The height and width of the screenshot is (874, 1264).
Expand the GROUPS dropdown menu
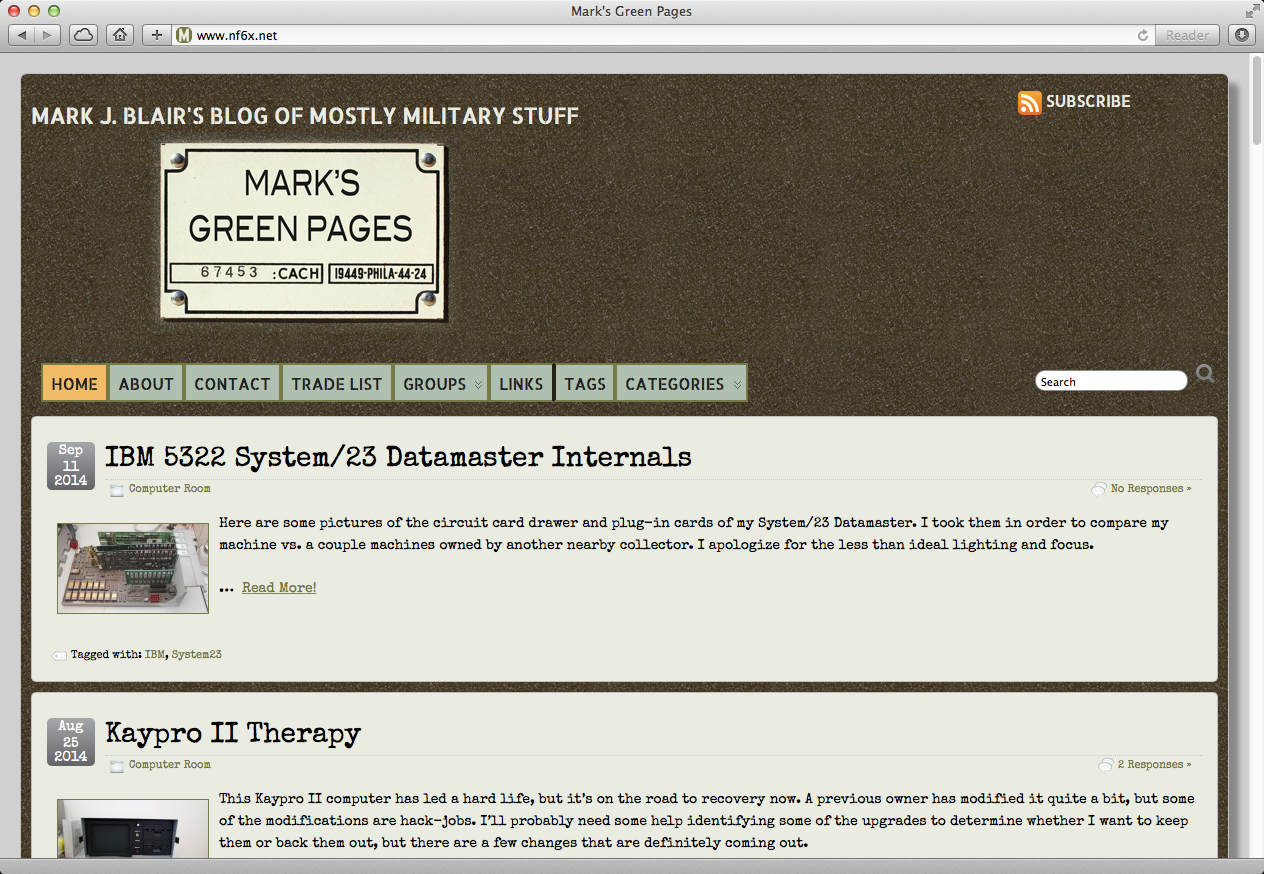click(x=442, y=383)
